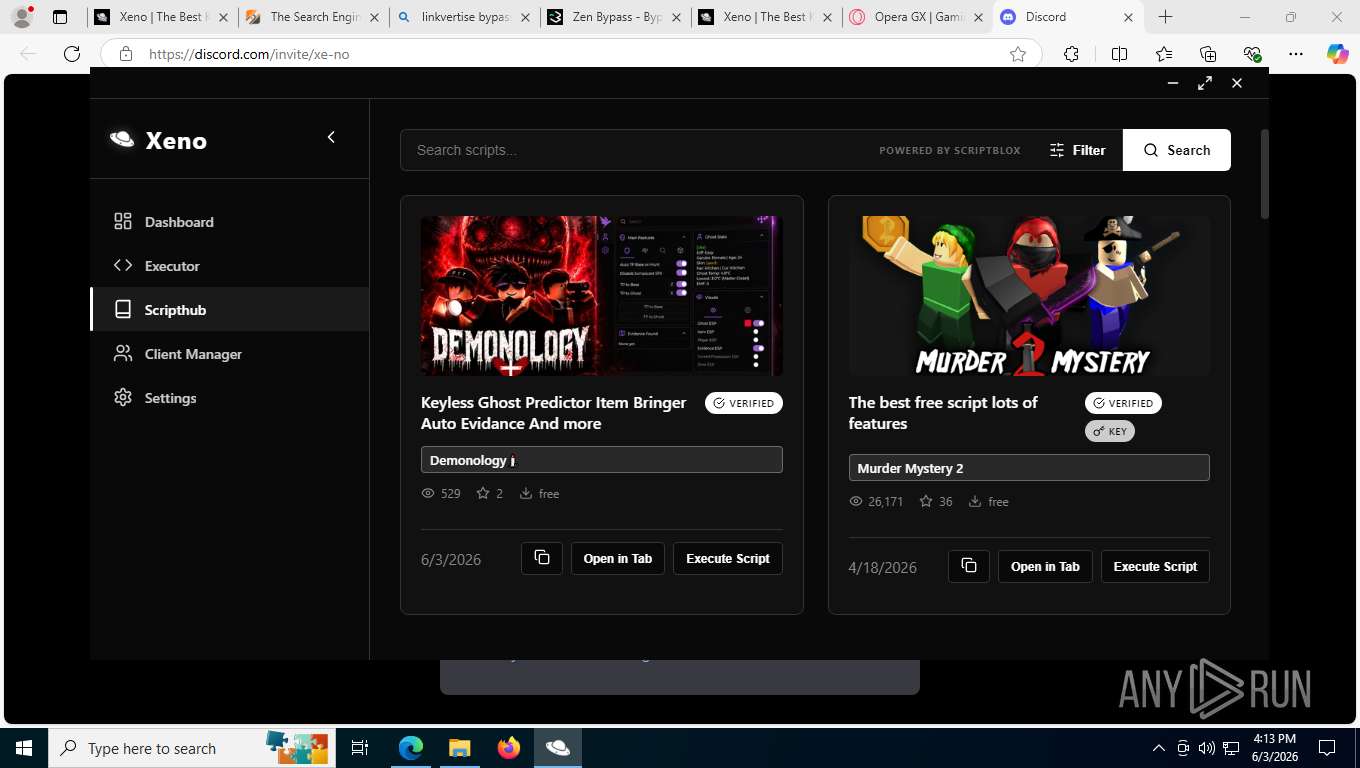Click the Xeno window scrollbar

coord(1264,174)
